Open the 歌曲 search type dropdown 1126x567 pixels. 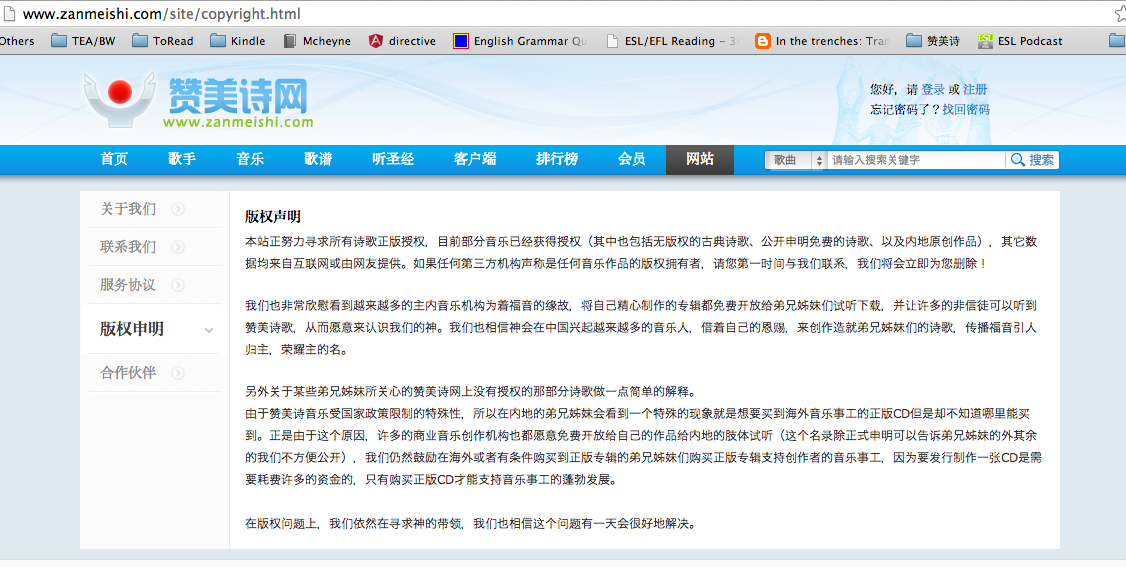click(x=796, y=160)
